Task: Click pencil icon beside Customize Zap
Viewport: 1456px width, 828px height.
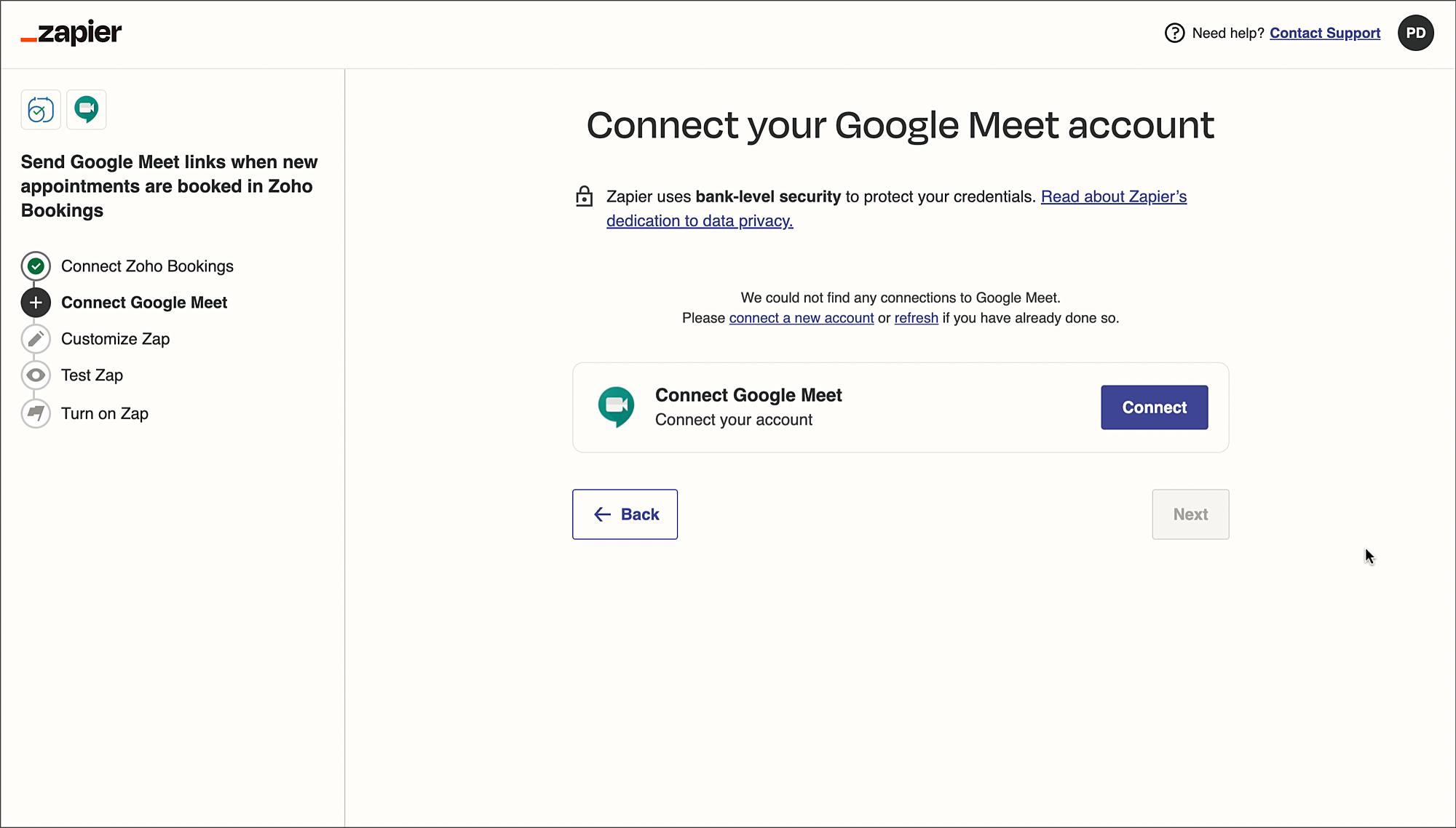Action: click(x=36, y=339)
